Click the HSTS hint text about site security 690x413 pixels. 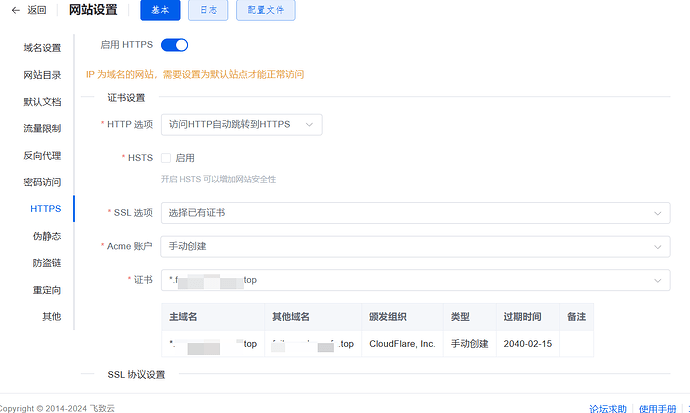click(x=218, y=179)
